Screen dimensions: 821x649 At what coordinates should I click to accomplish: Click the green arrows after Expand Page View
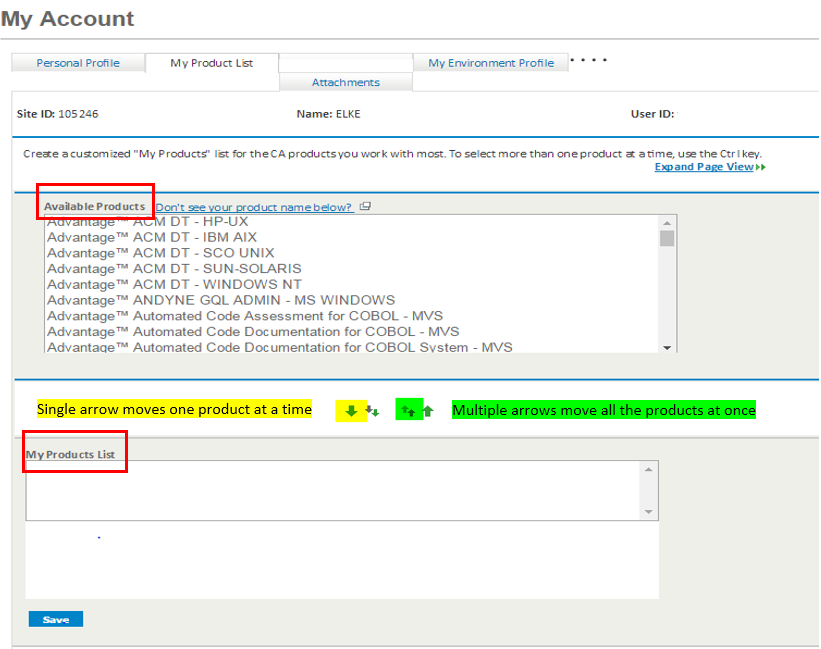tap(761, 167)
